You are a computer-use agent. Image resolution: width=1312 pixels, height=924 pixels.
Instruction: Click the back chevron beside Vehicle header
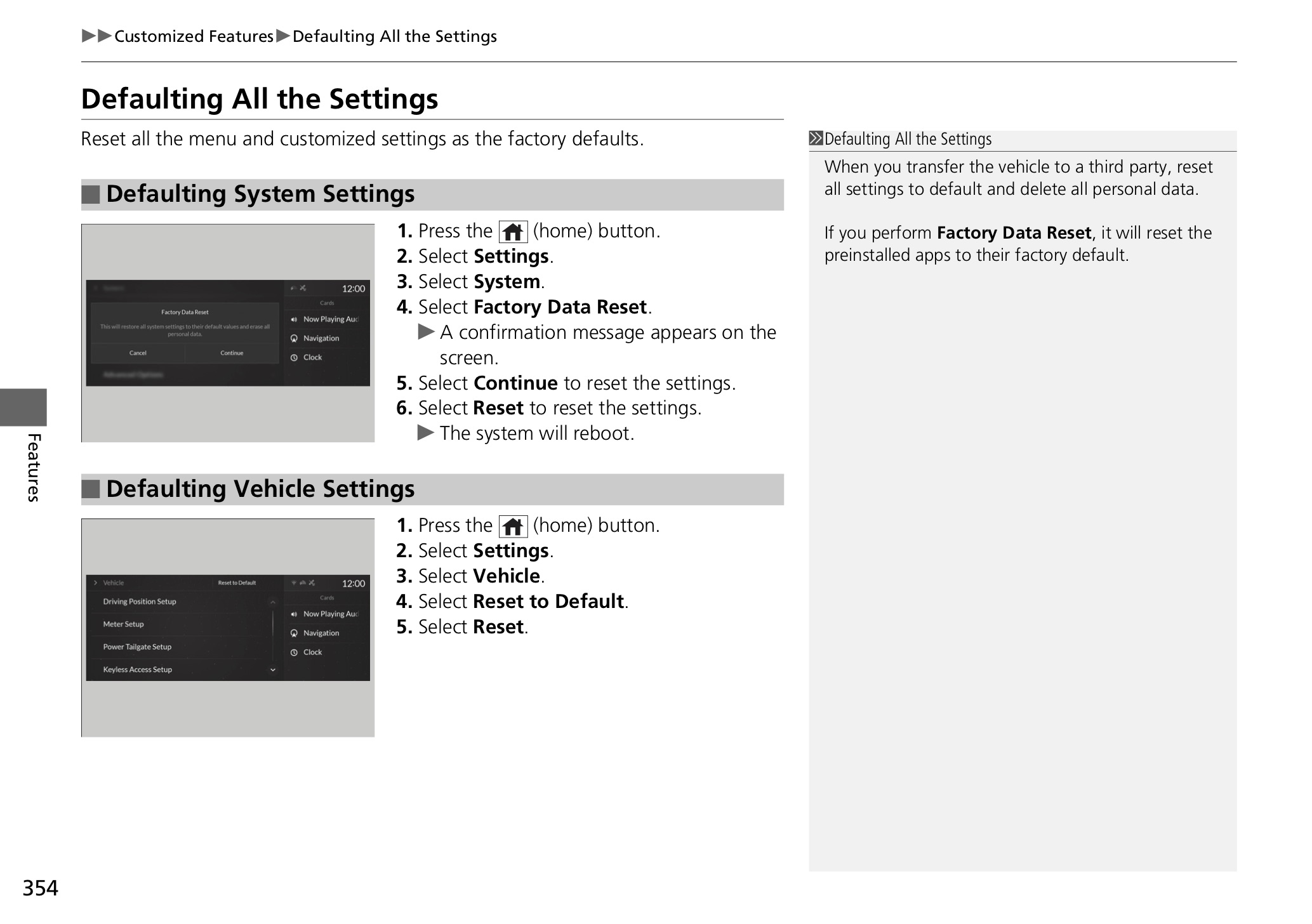[x=95, y=583]
